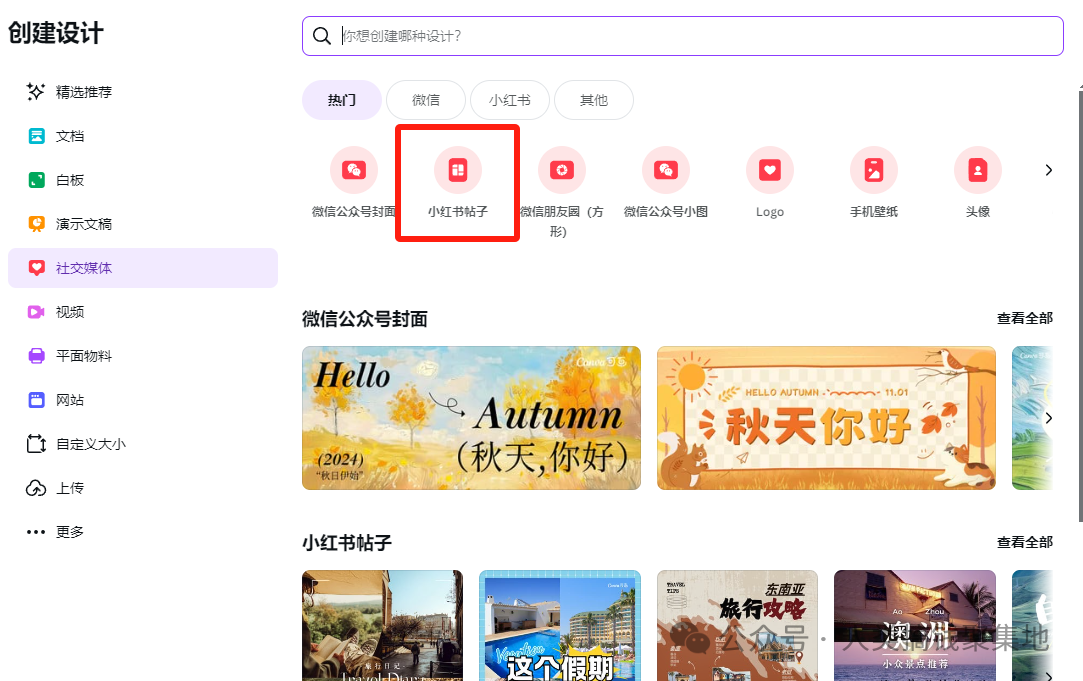Switch to the 微信 filter tab

coord(425,100)
